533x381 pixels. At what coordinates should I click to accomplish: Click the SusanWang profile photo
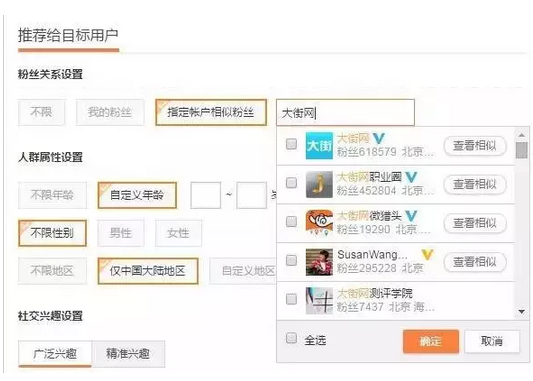pos(319,262)
